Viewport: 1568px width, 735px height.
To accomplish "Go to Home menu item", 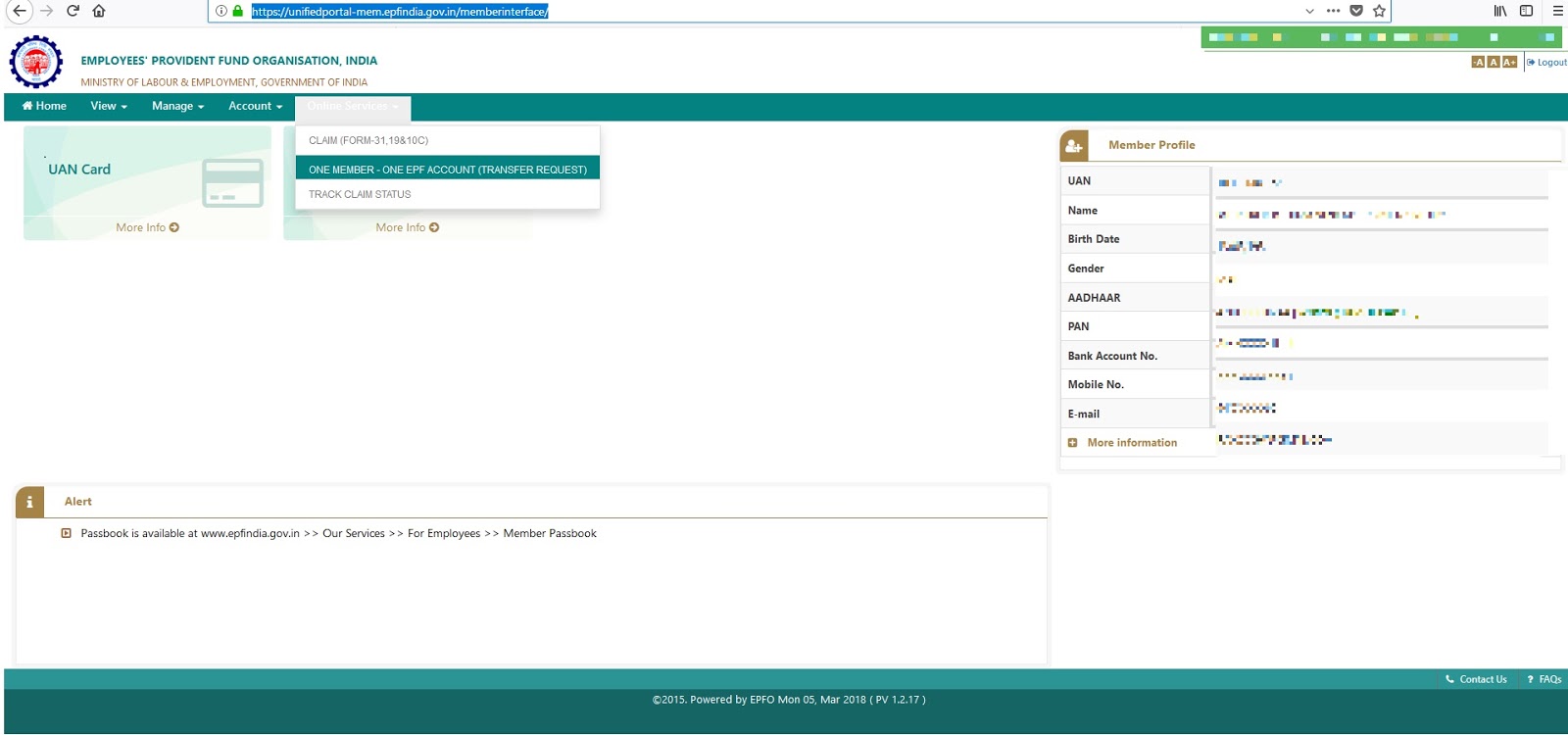I will 44,106.
